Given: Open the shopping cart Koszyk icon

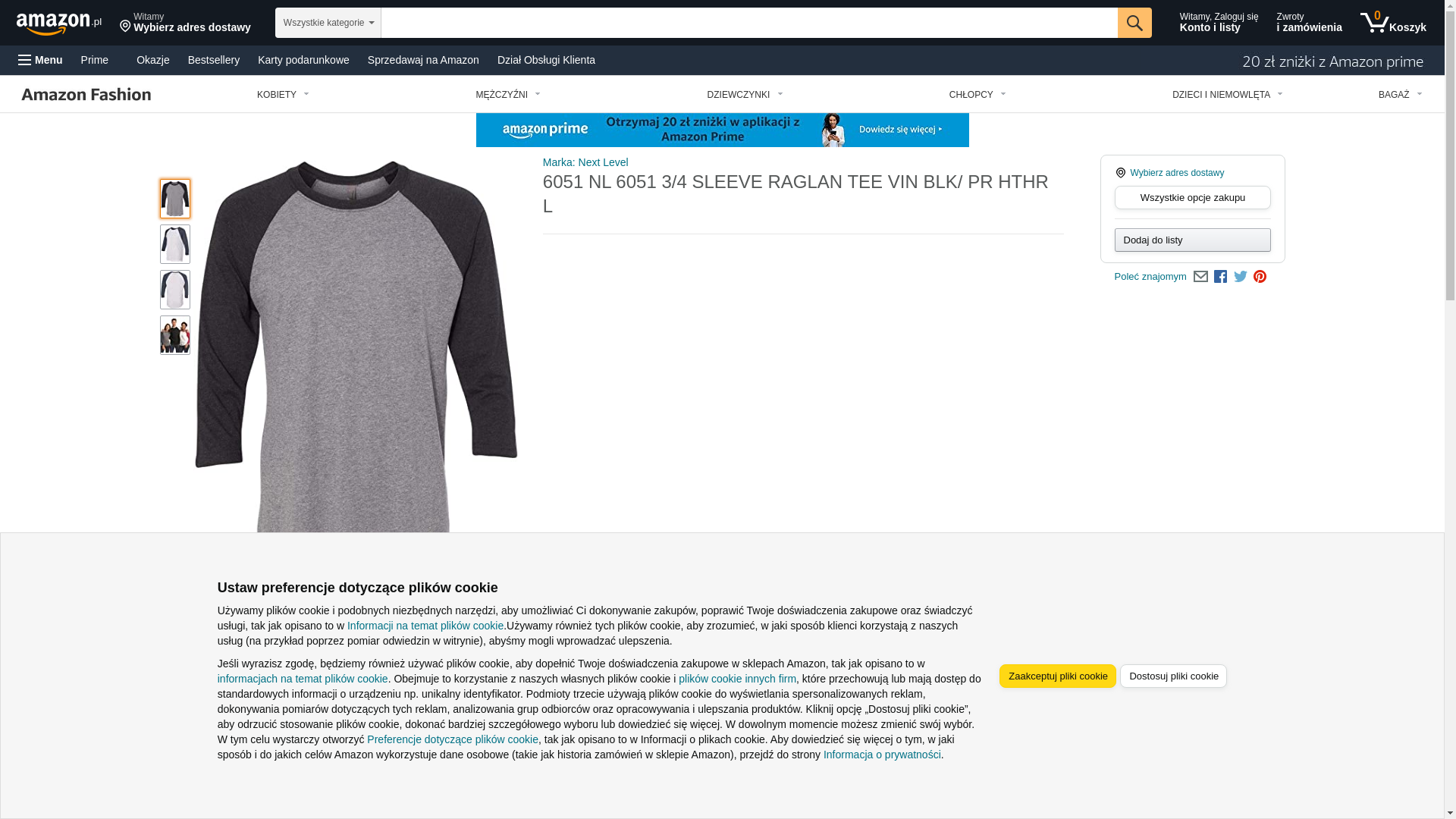Looking at the screenshot, I should pos(1392,23).
